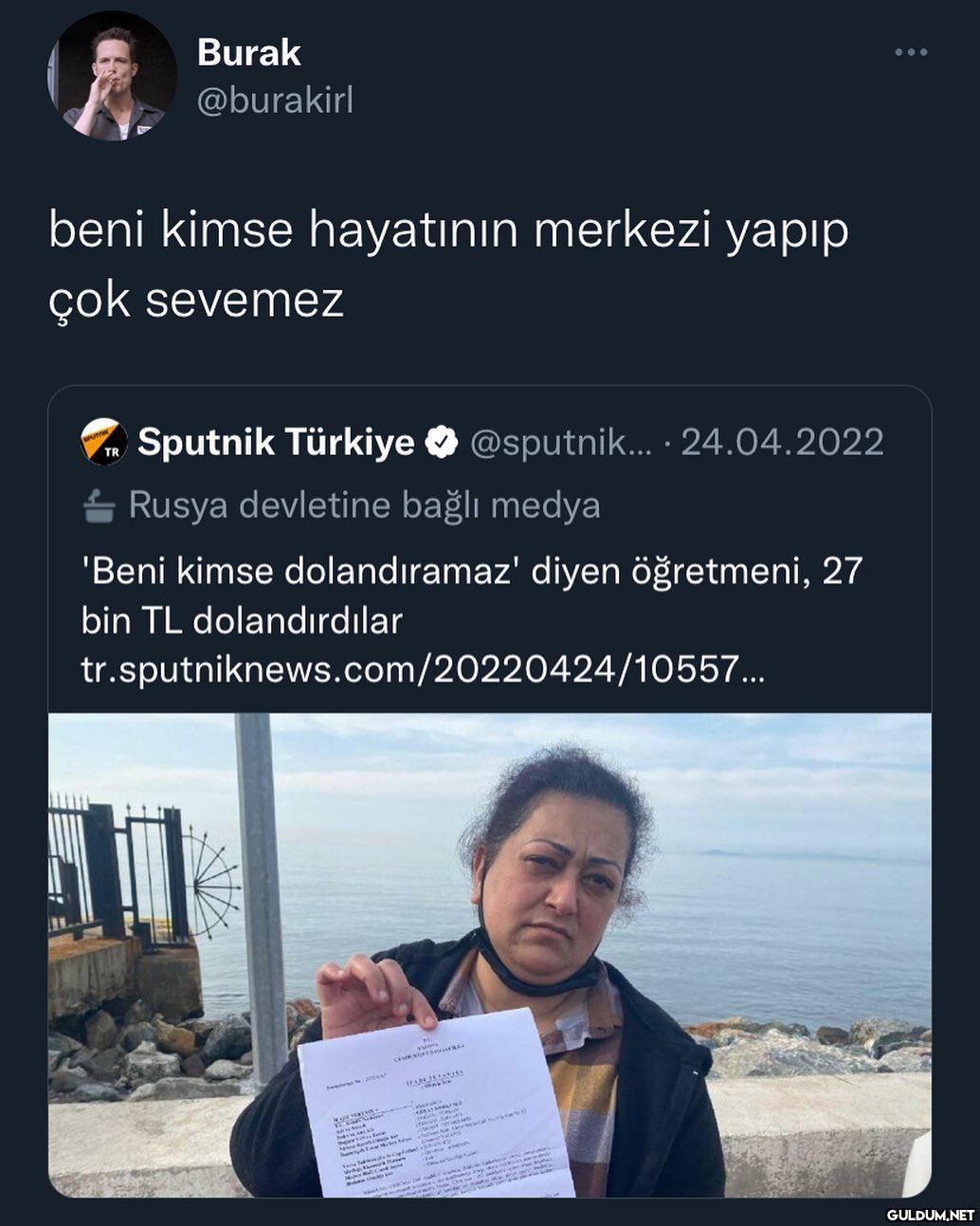Visit the @burakirl handle
This screenshot has width=980, height=1226.
(275, 100)
